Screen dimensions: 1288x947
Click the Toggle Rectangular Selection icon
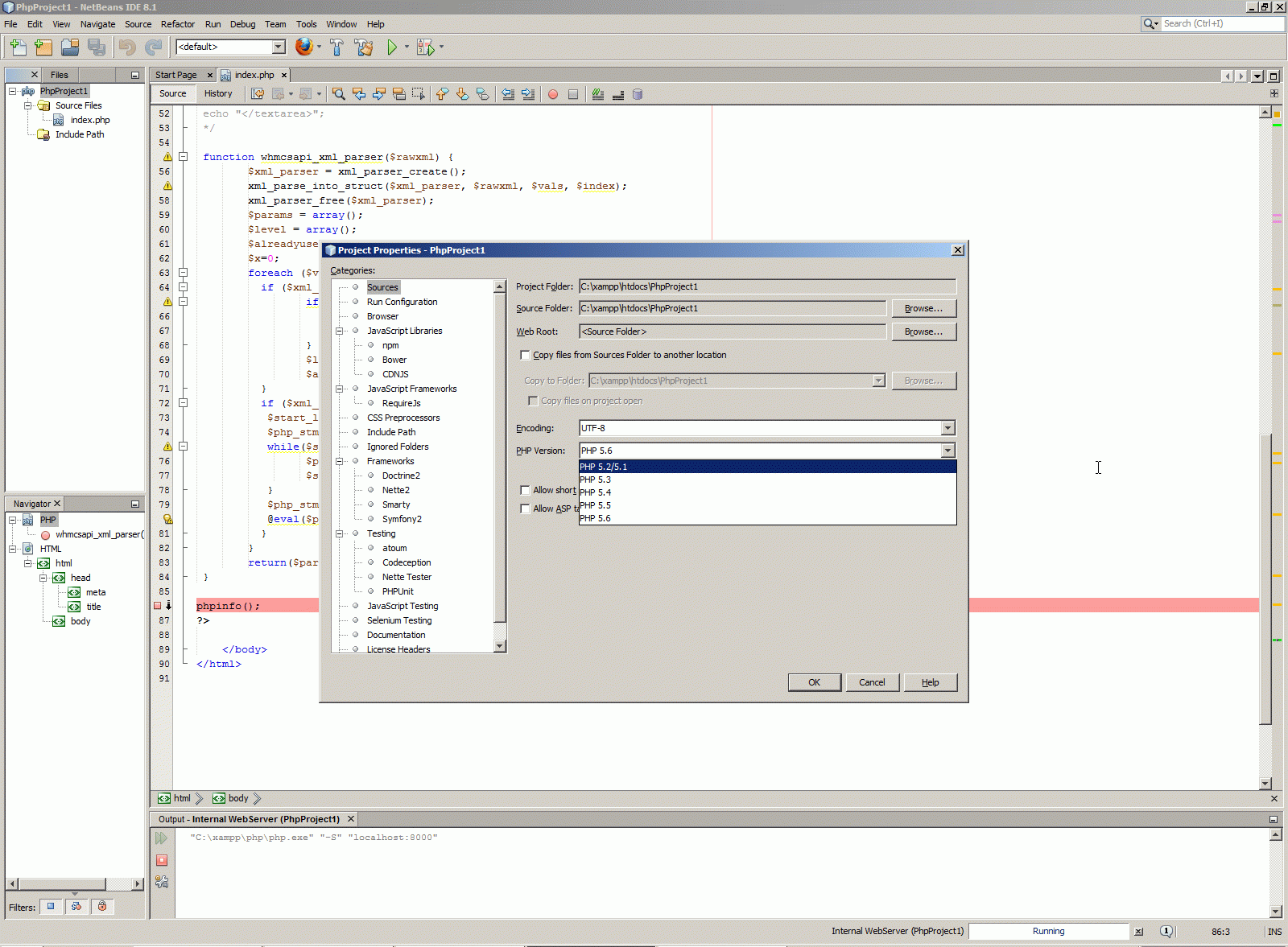419,94
